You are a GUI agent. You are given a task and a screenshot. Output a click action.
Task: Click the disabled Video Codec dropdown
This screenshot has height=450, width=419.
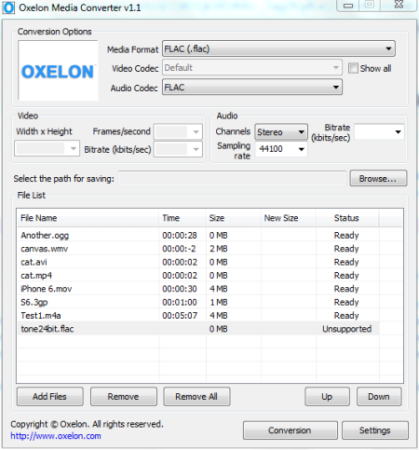(252, 68)
